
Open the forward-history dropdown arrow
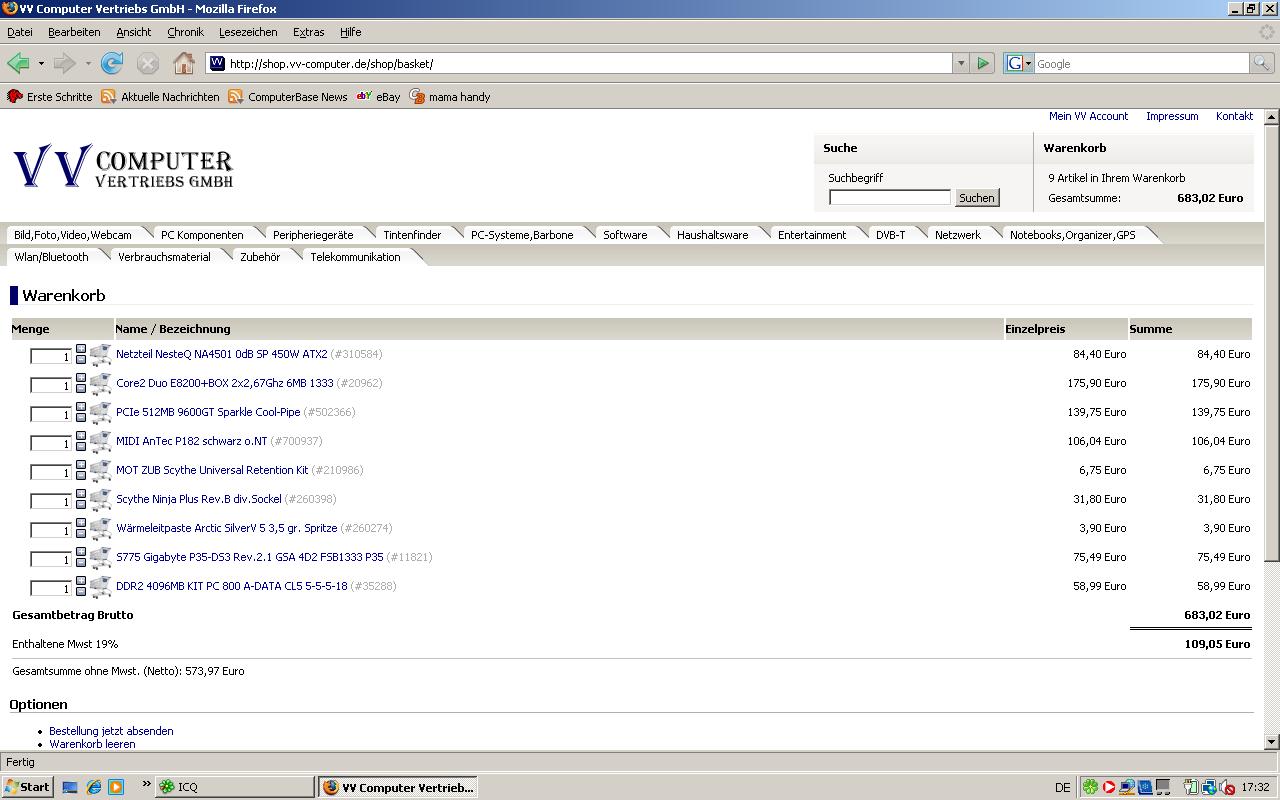(88, 64)
